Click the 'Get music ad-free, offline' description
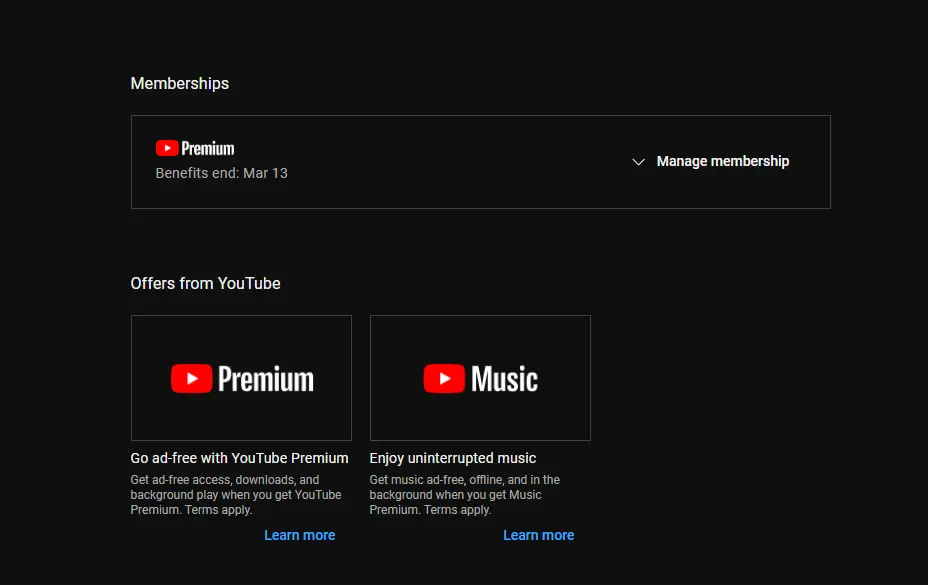The width and height of the screenshot is (928, 585). coord(465,494)
